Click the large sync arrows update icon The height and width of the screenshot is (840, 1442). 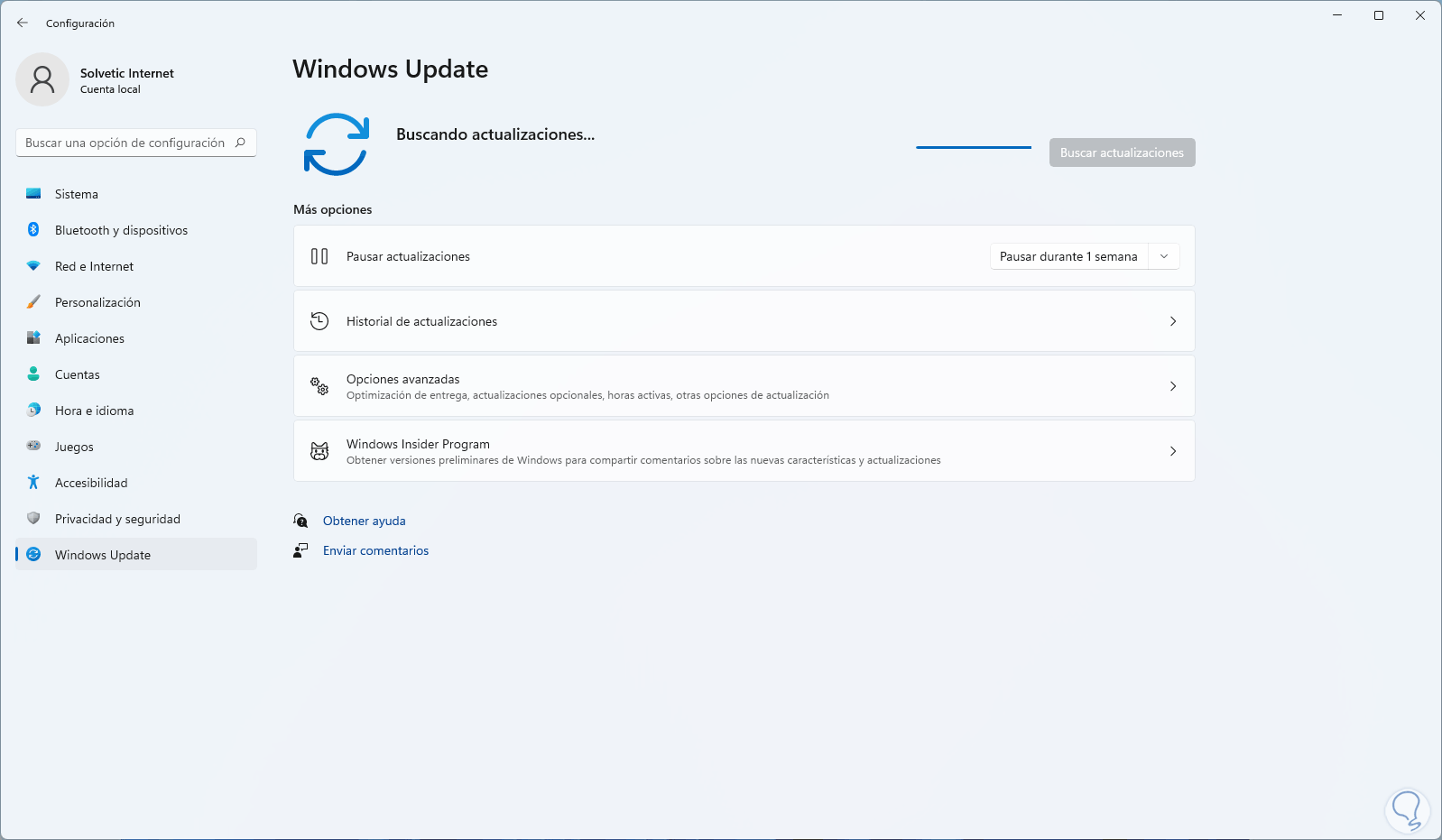(x=337, y=144)
